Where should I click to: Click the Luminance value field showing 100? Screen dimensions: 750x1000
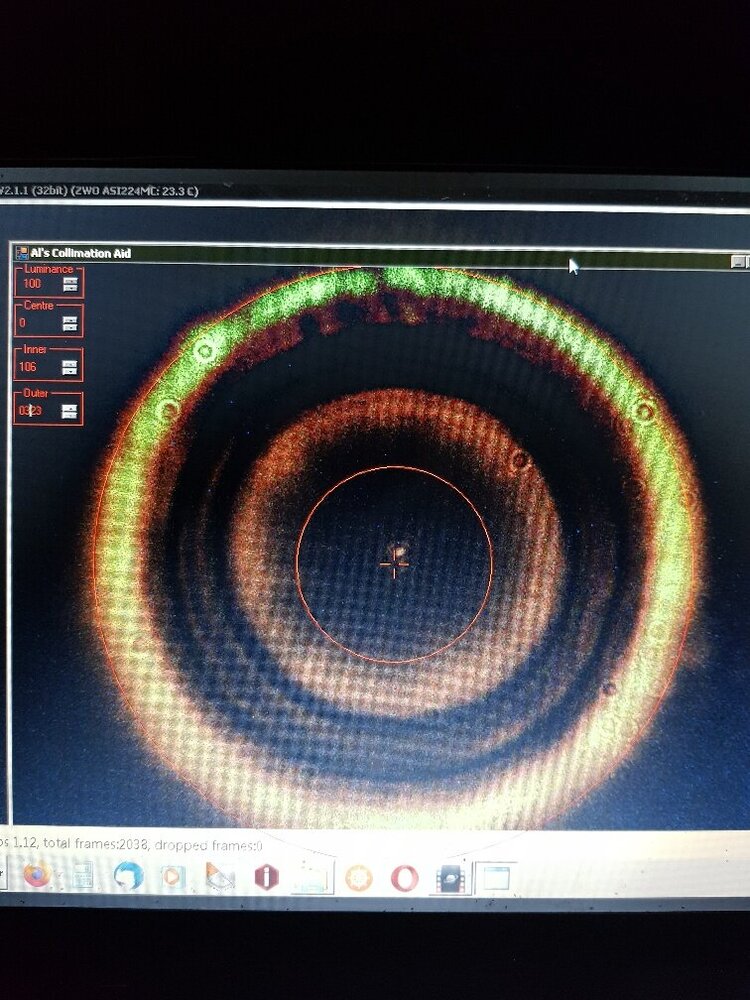(40, 284)
